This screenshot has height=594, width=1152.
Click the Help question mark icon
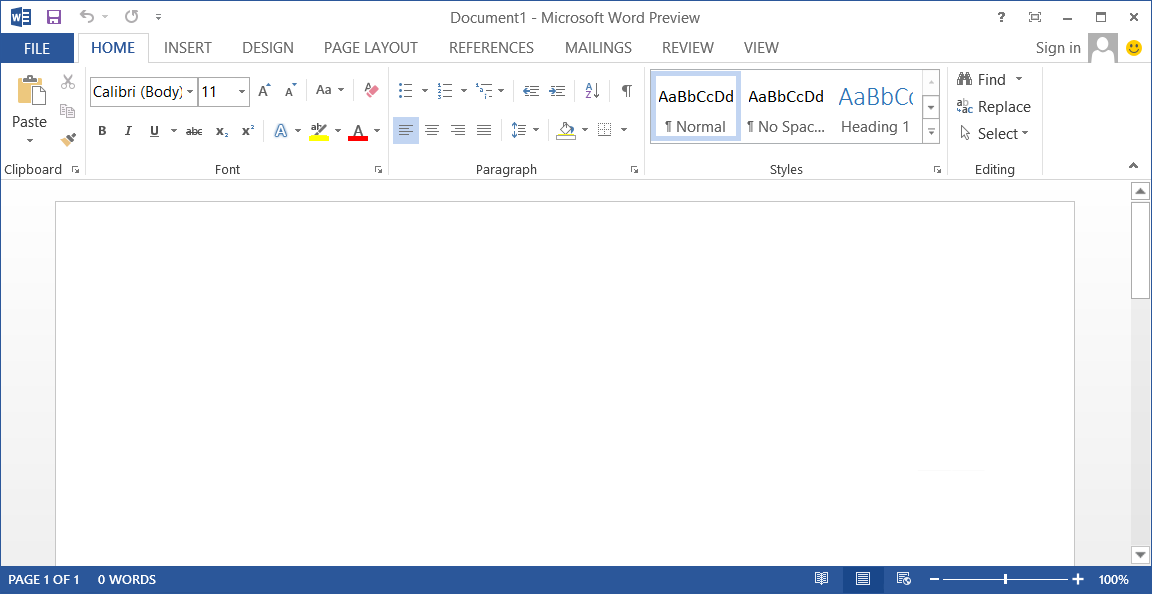click(x=1001, y=18)
